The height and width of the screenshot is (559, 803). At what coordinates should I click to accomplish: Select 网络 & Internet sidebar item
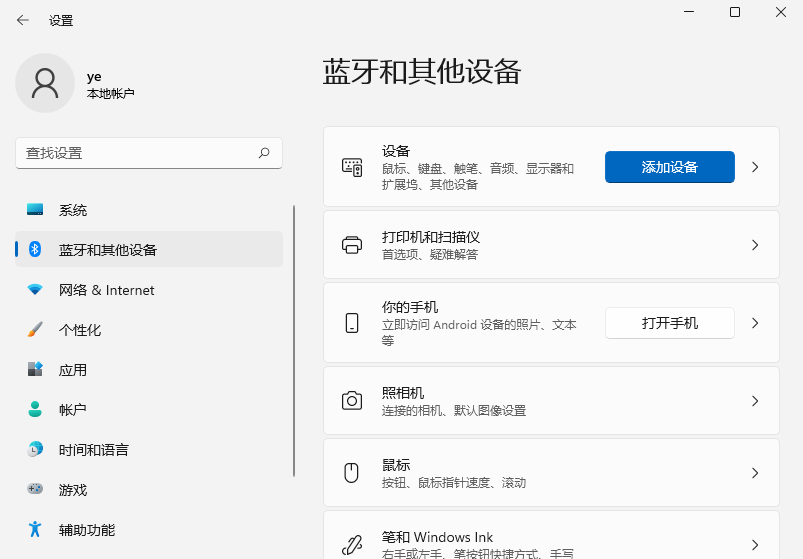tap(106, 290)
